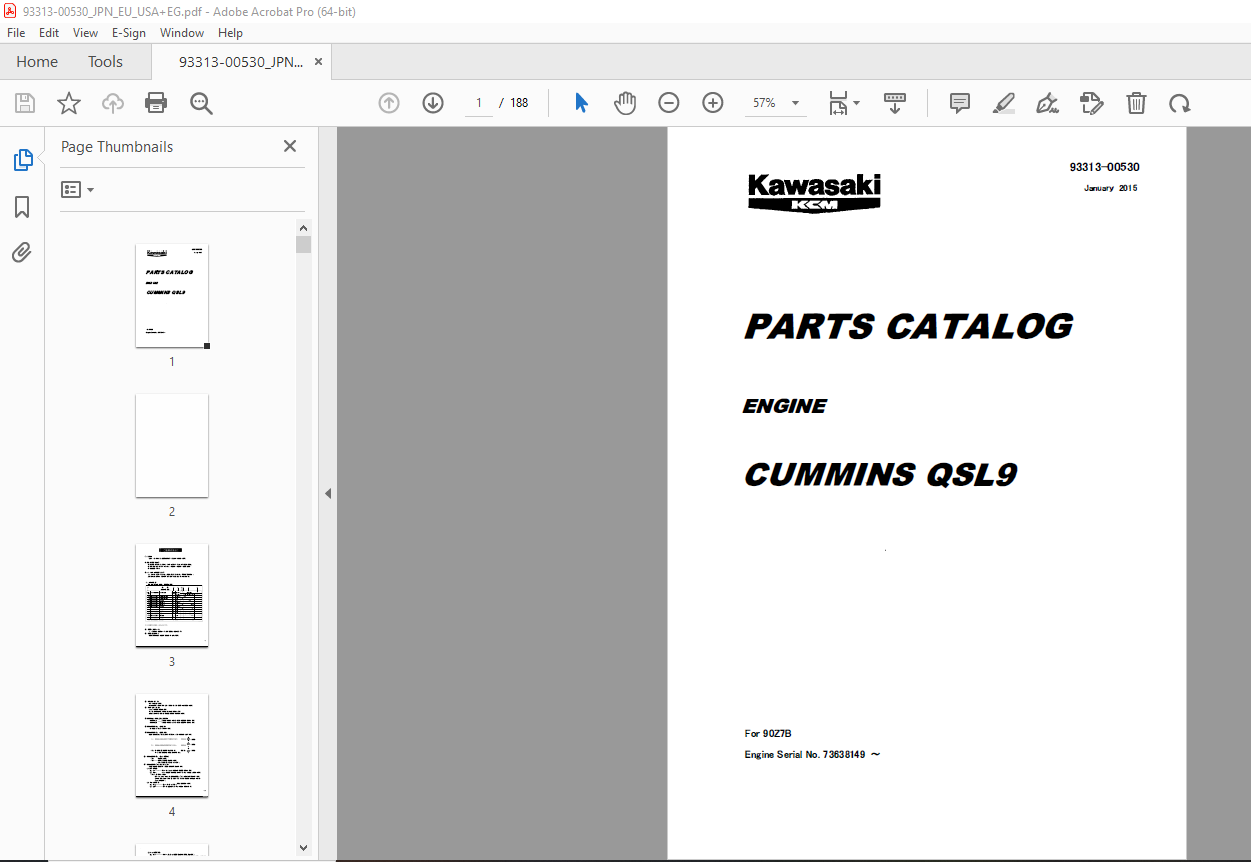
Task: Click the January 2015 date text
Action: click(1110, 188)
